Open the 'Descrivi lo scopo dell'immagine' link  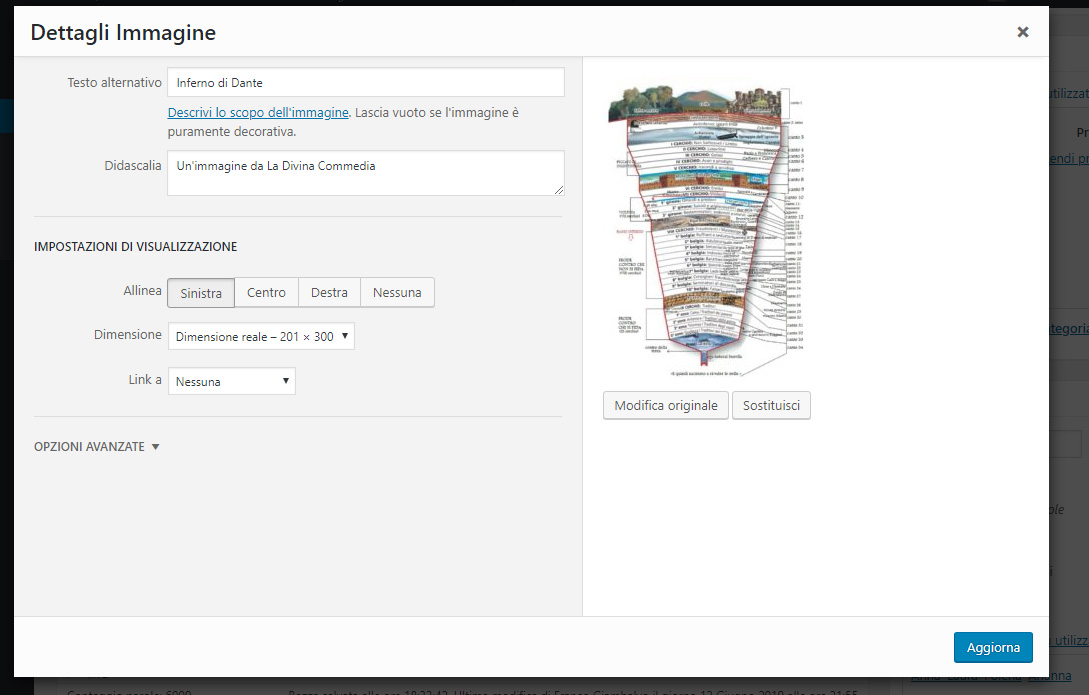tap(258, 112)
